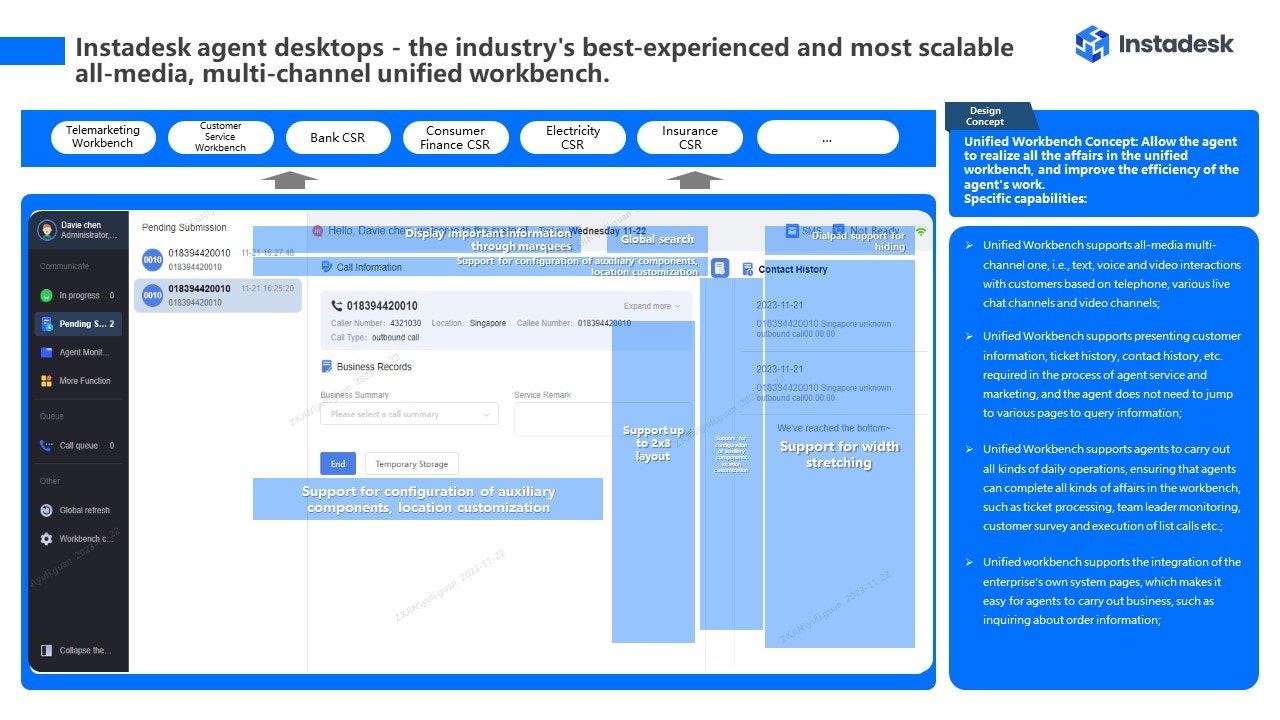Screen dimensions: 1280x720
Task: Click the Call queue menu label
Action: point(79,446)
